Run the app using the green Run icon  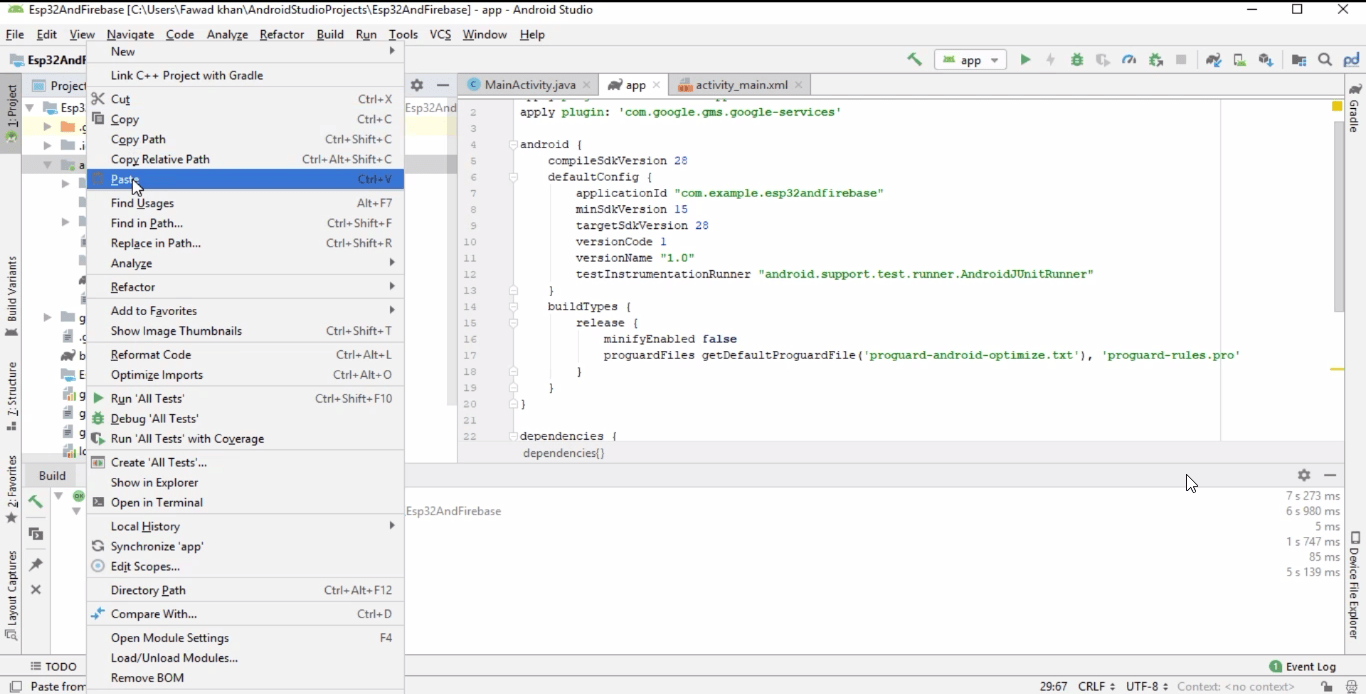[x=1025, y=60]
